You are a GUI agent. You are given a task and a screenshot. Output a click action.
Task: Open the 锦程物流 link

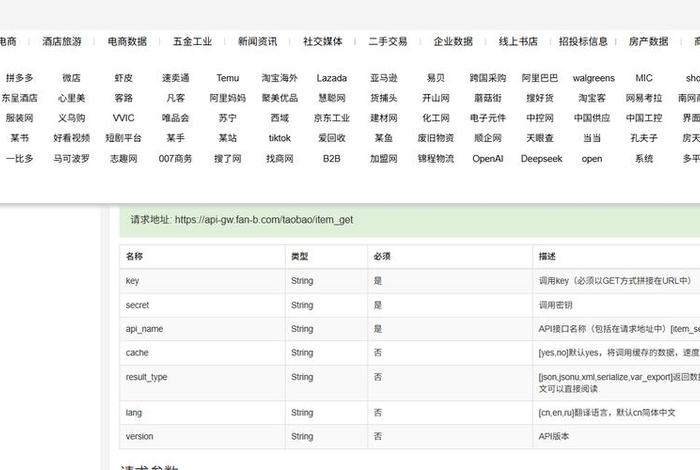[436, 158]
